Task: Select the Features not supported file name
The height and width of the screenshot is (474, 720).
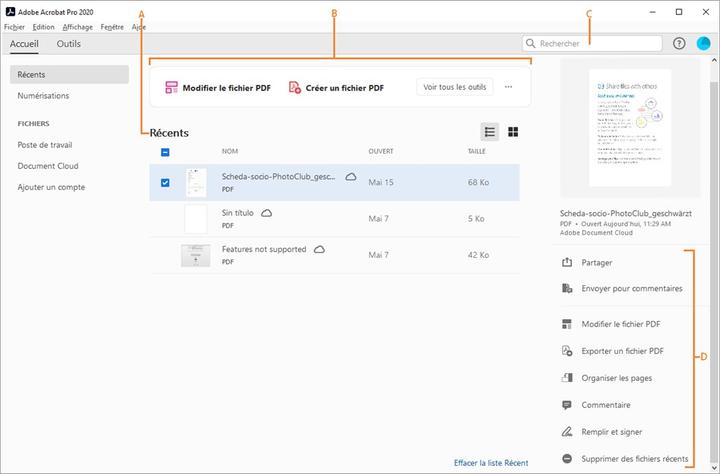Action: [264, 249]
